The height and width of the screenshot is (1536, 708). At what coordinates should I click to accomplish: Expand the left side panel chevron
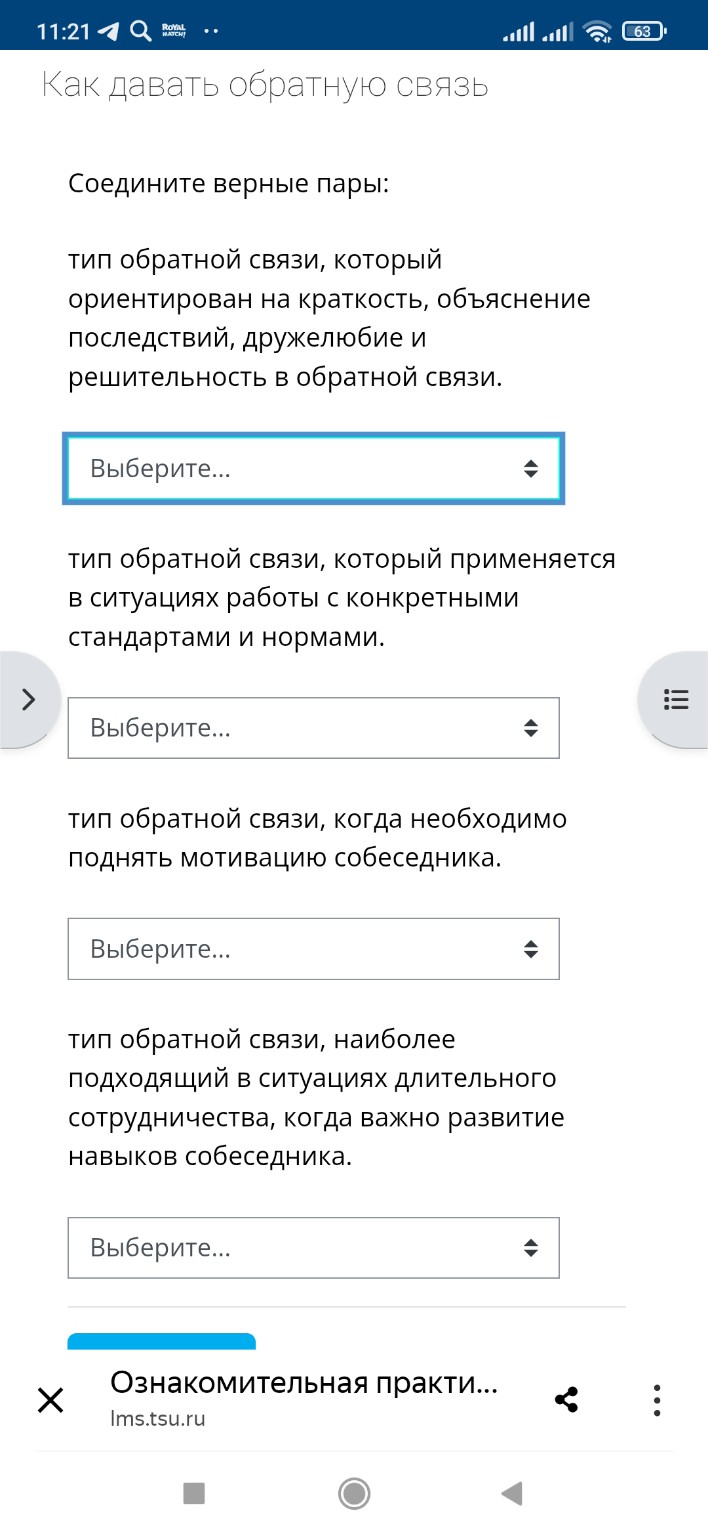tap(27, 699)
